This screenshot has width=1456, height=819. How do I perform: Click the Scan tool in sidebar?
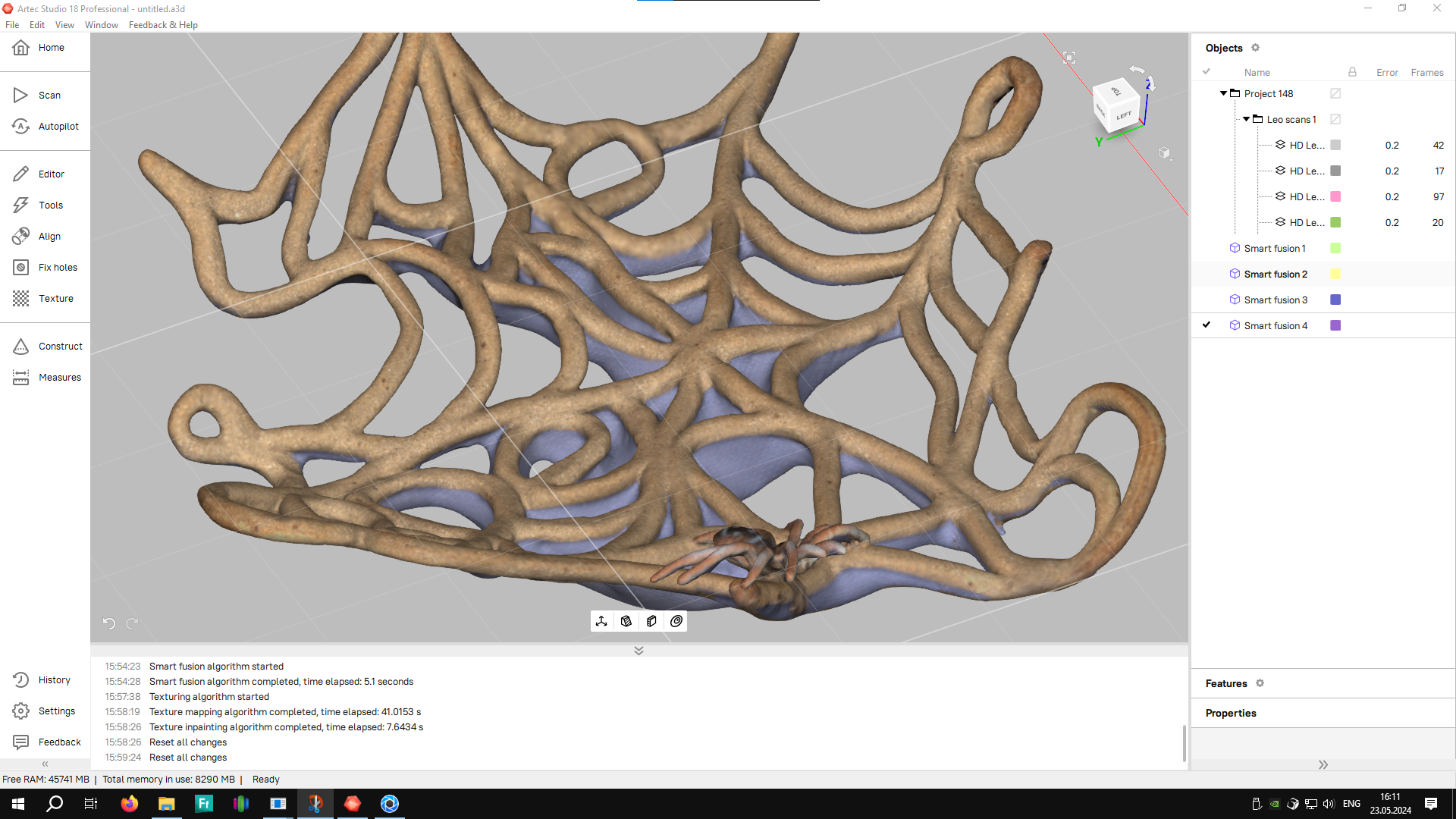[49, 94]
